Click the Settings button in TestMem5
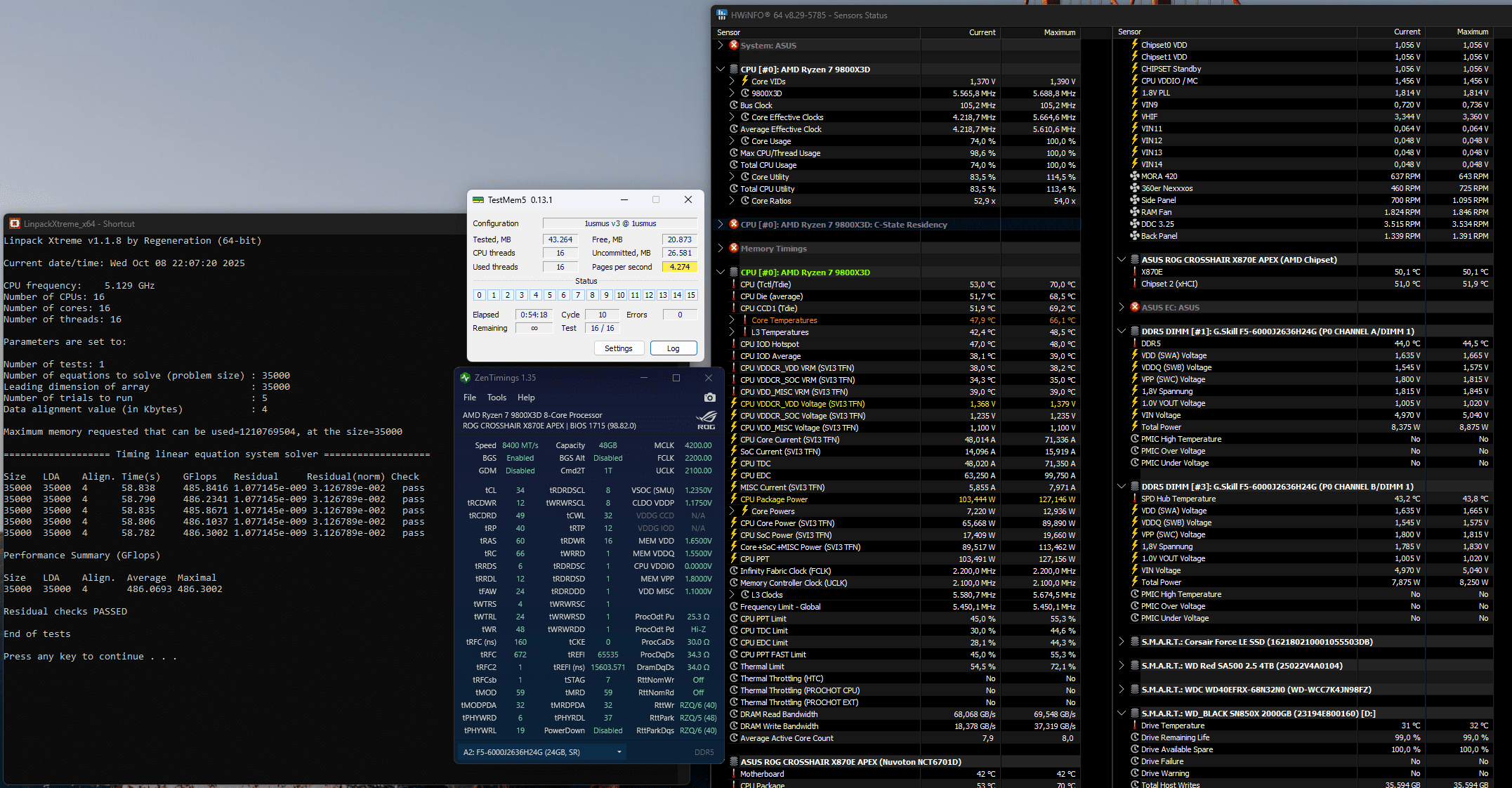Viewport: 1512px width, 788px height. 618,348
